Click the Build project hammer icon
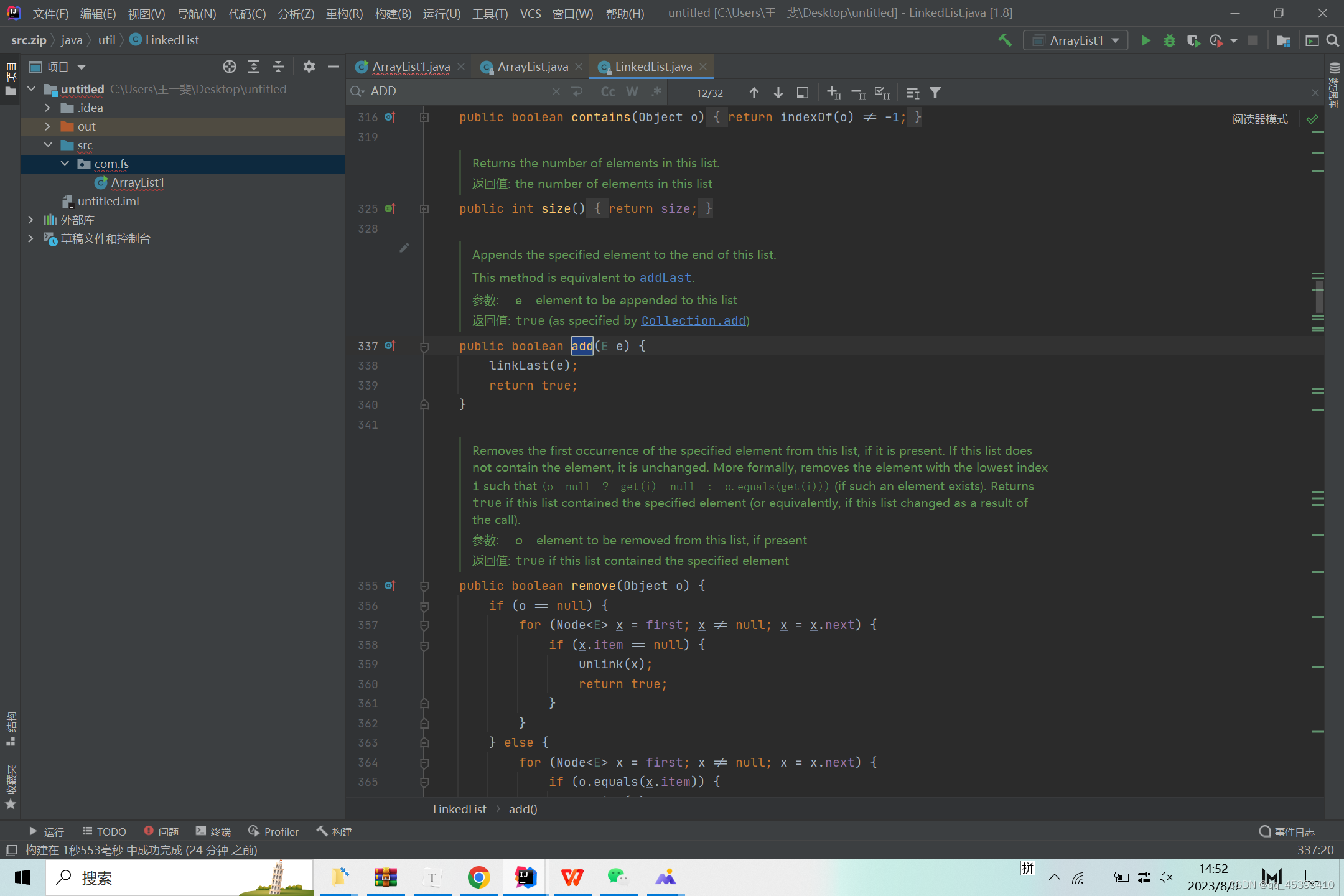The width and height of the screenshot is (1344, 896). (1005, 40)
